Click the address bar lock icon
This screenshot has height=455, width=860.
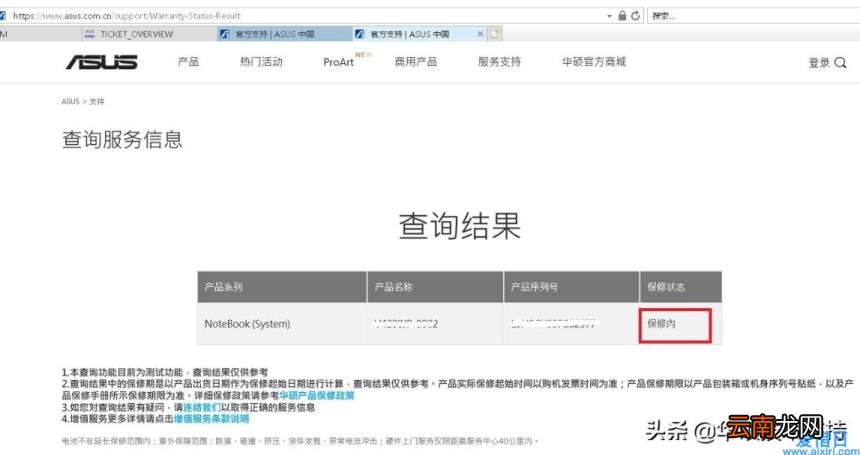(623, 16)
